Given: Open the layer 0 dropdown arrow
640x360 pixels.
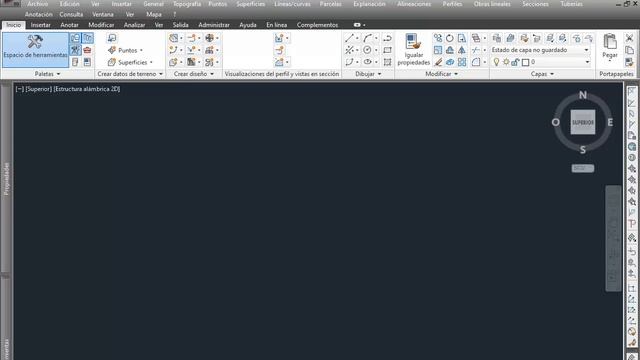Looking at the screenshot, I should tap(587, 62).
